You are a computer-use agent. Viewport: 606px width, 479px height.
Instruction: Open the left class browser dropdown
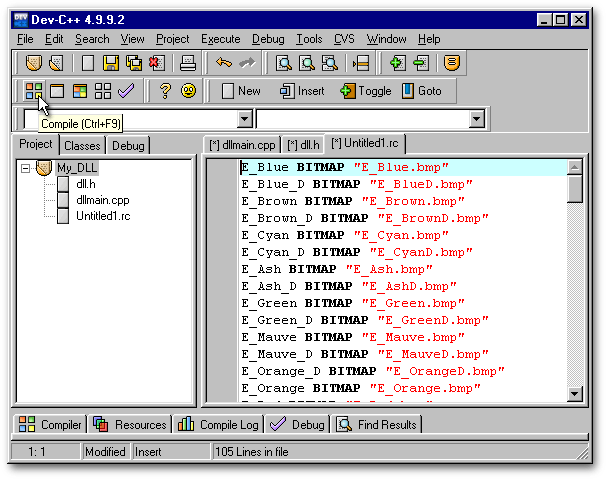pyautogui.click(x=245, y=119)
